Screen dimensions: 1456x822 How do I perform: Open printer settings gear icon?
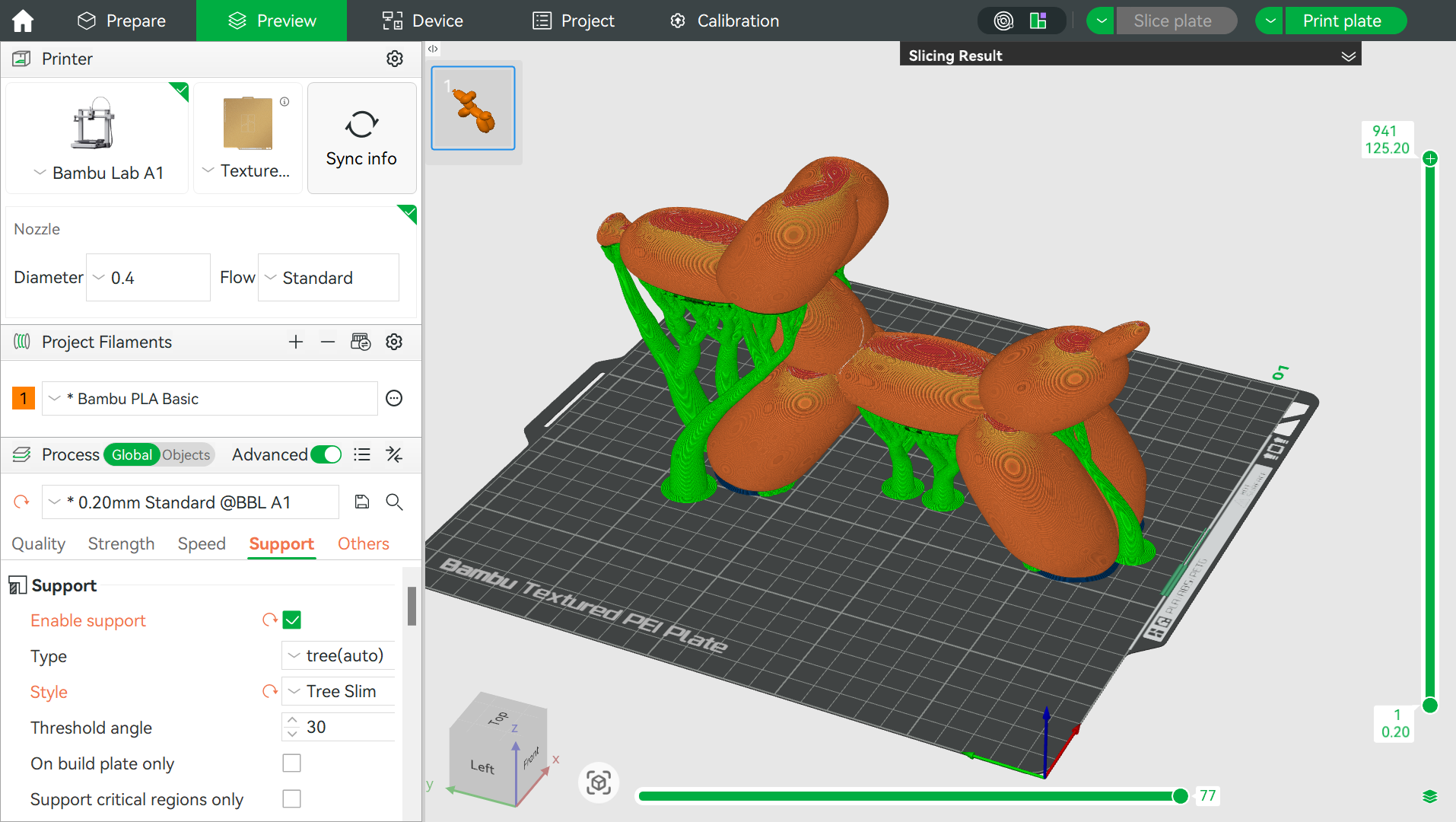click(x=394, y=59)
